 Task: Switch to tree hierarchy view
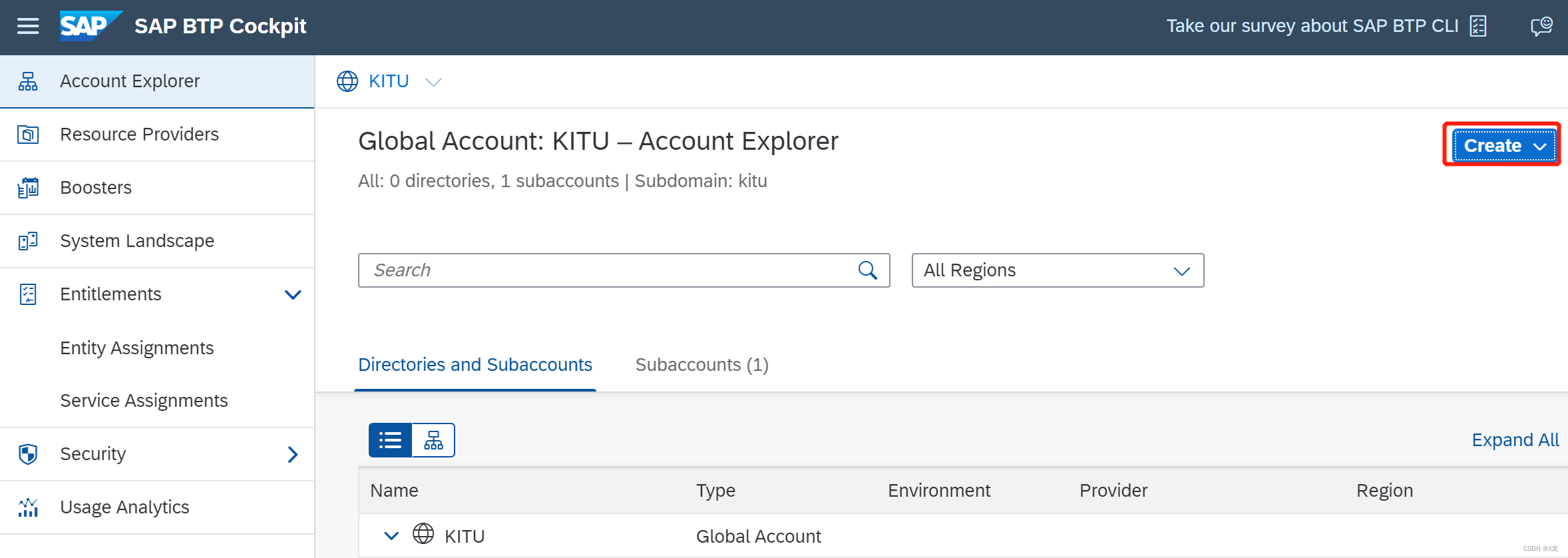[x=433, y=440]
